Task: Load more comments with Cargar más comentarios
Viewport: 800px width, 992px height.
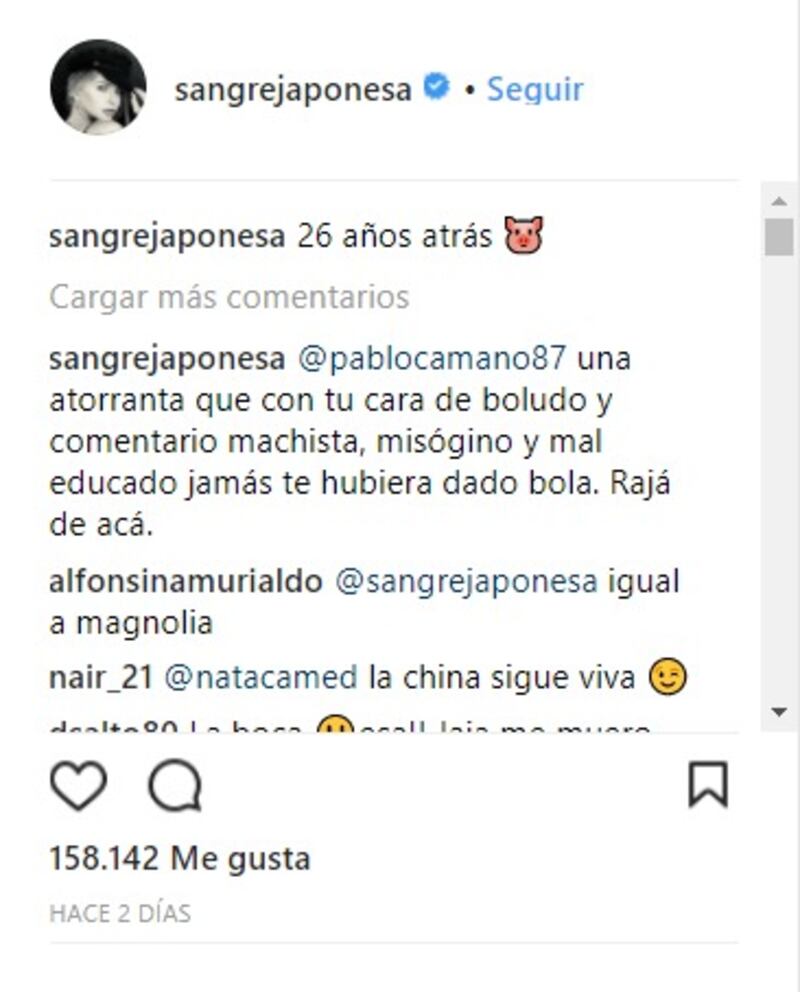Action: [x=229, y=297]
